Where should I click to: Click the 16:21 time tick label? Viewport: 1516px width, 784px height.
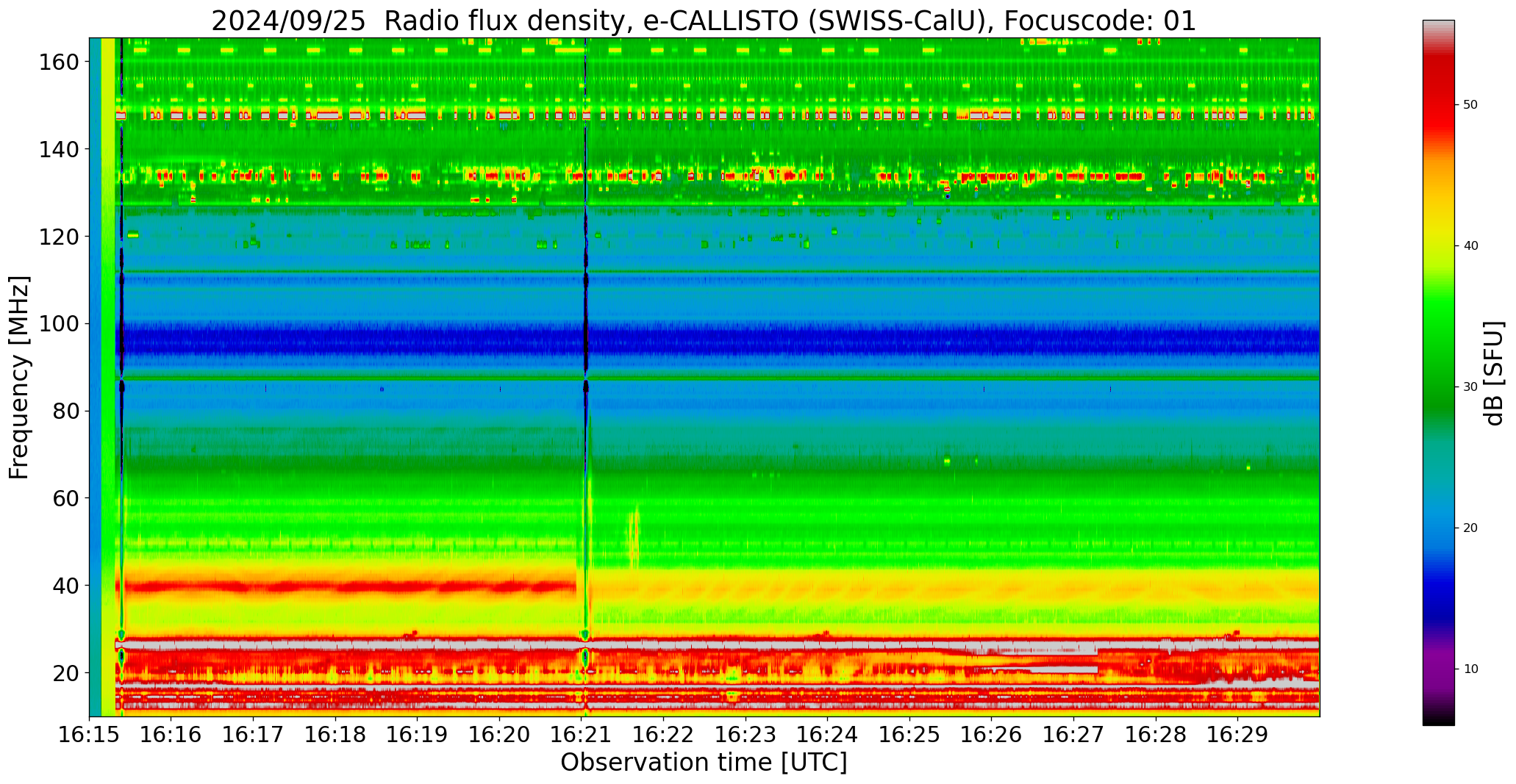click(x=582, y=735)
